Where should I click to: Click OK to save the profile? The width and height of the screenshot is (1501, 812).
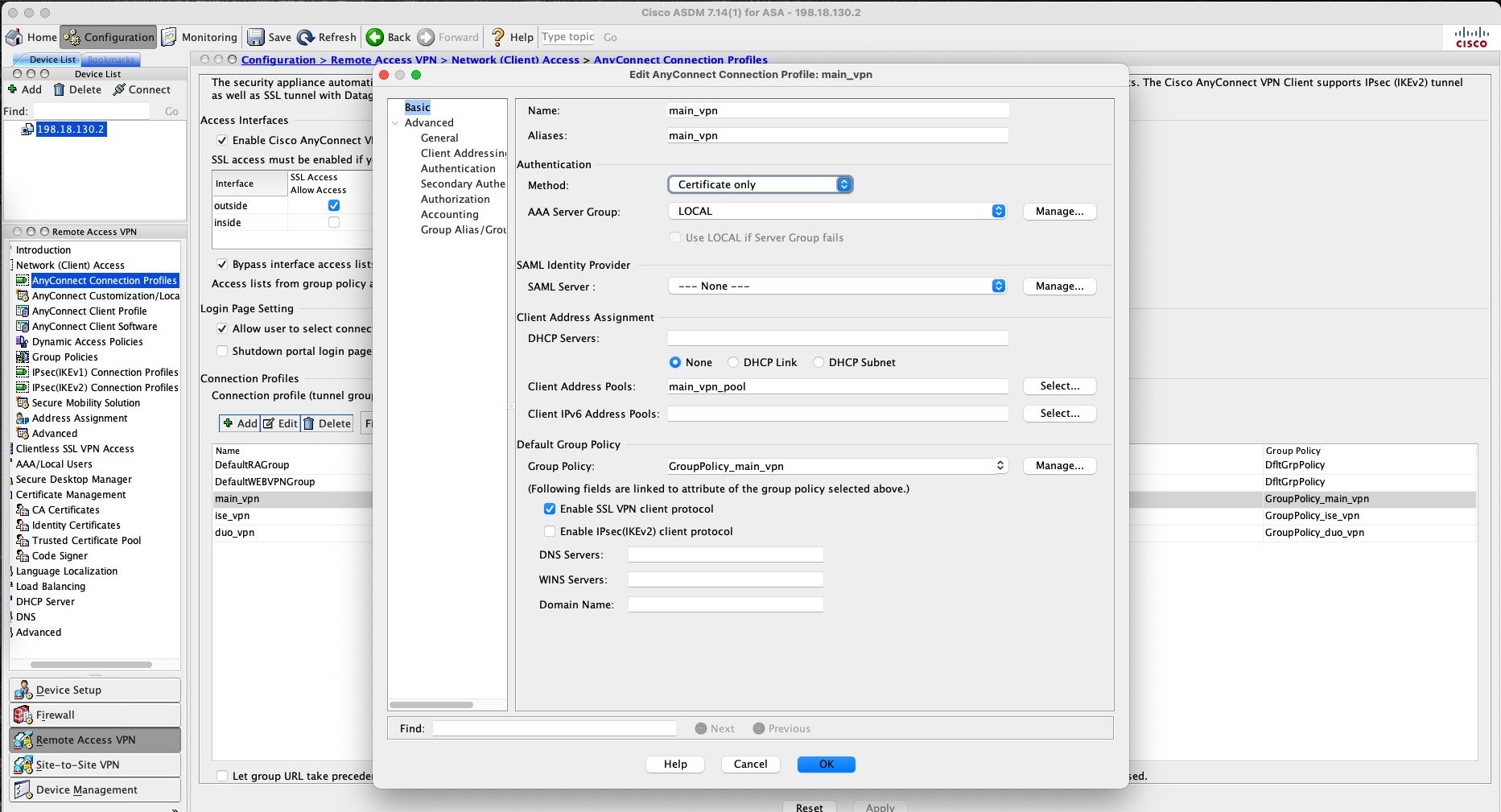pyautogui.click(x=826, y=764)
